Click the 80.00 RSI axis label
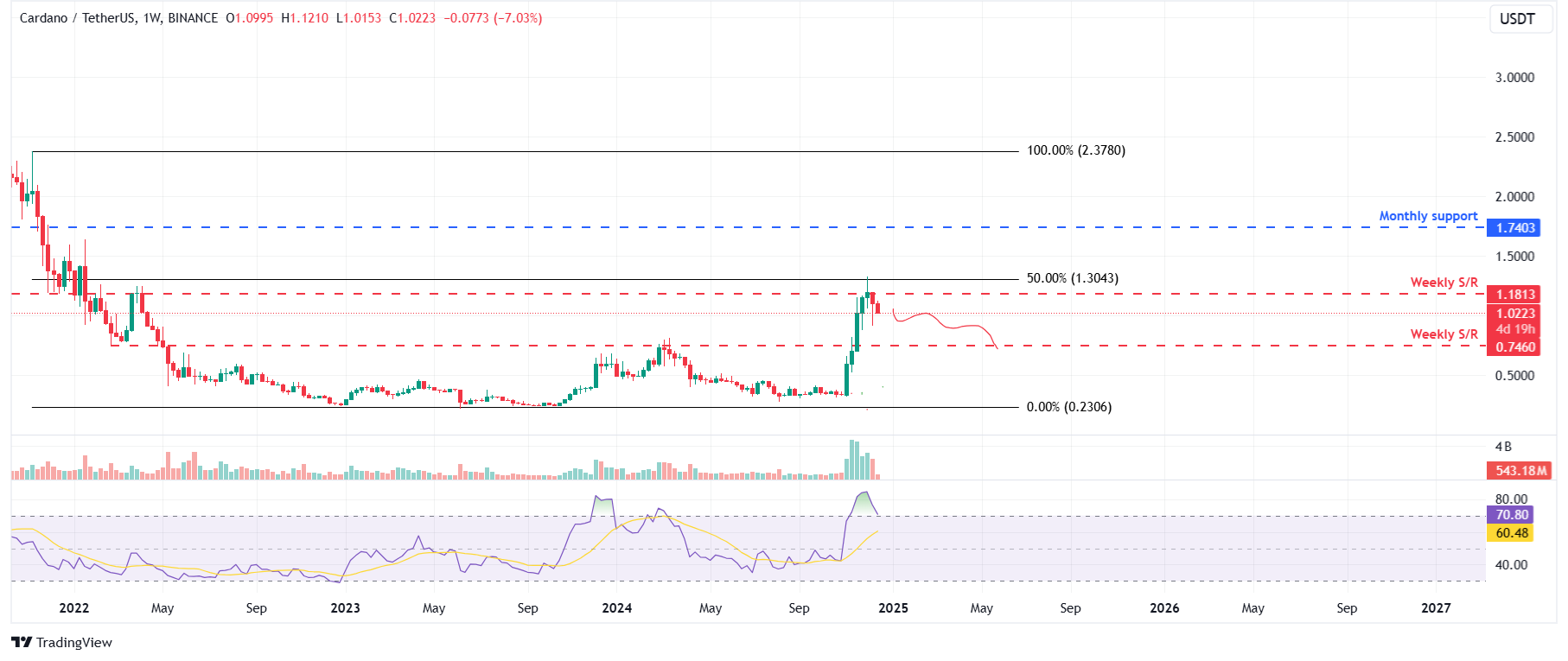The image size is (1568, 661). [x=1511, y=499]
